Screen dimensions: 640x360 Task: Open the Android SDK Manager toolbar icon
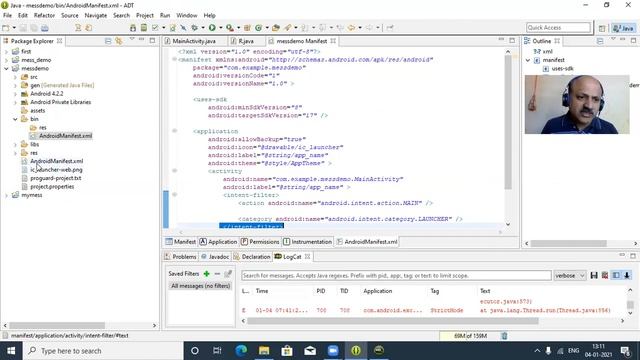click(x=133, y=28)
